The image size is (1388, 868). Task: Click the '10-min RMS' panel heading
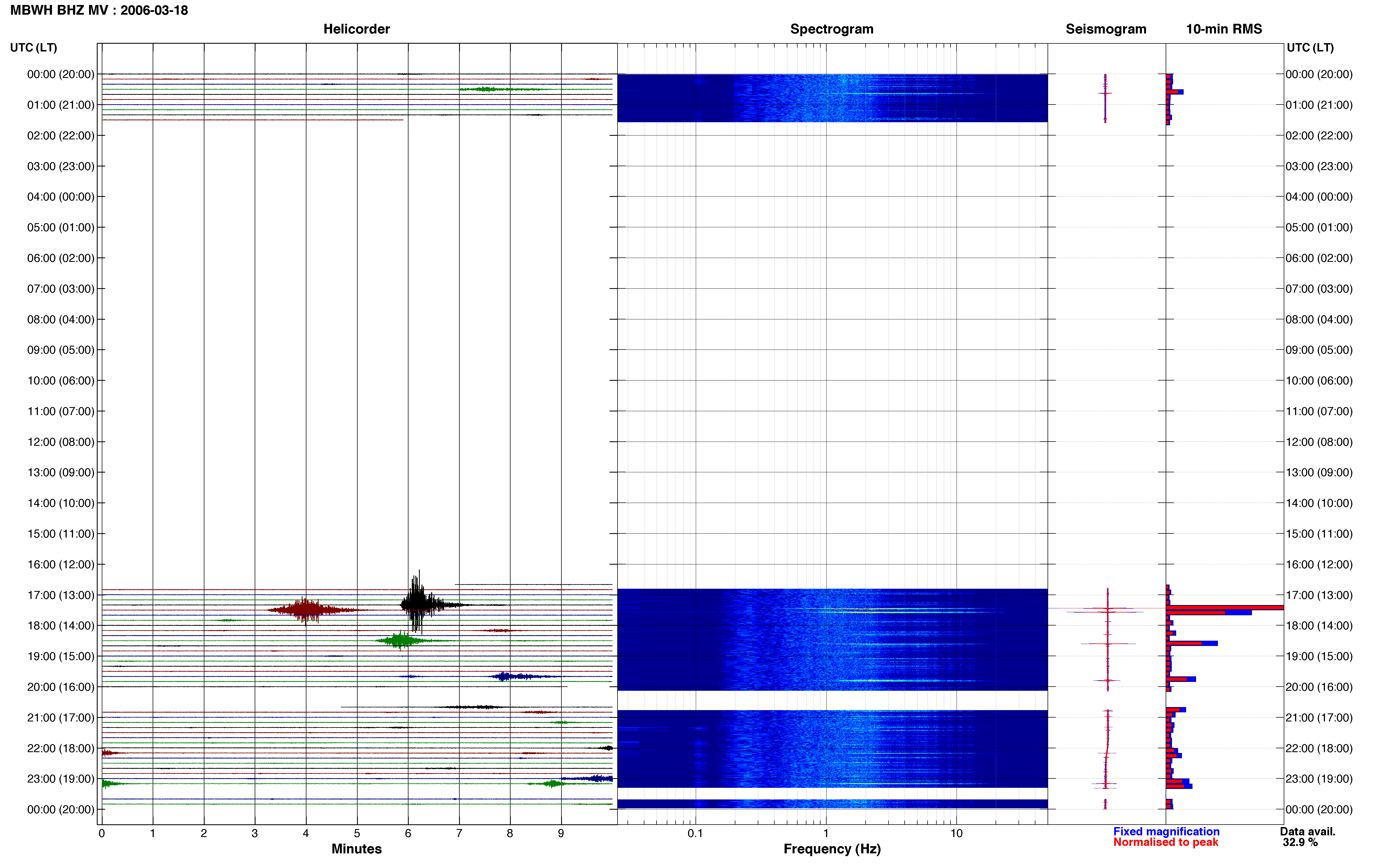coord(1224,29)
